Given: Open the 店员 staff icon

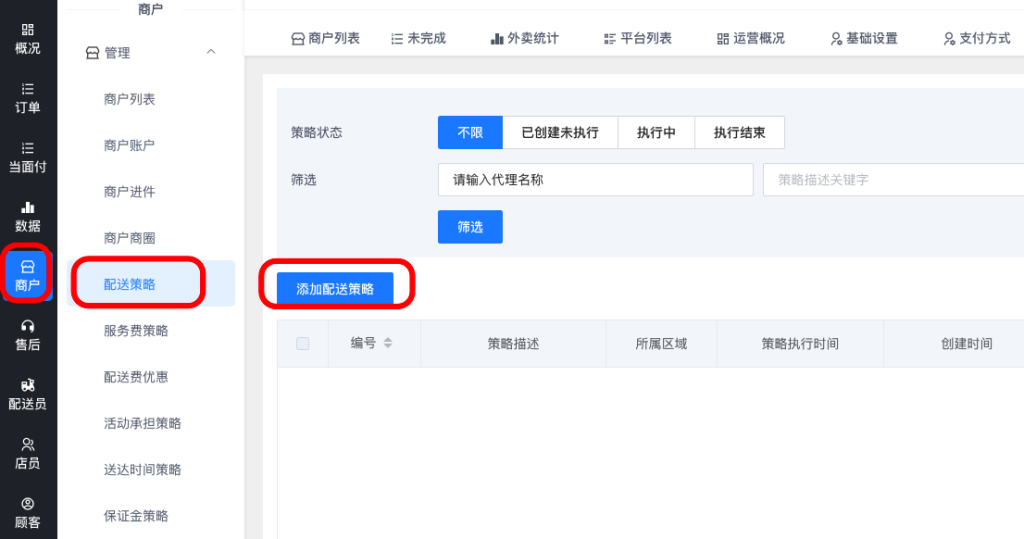Looking at the screenshot, I should 28,444.
